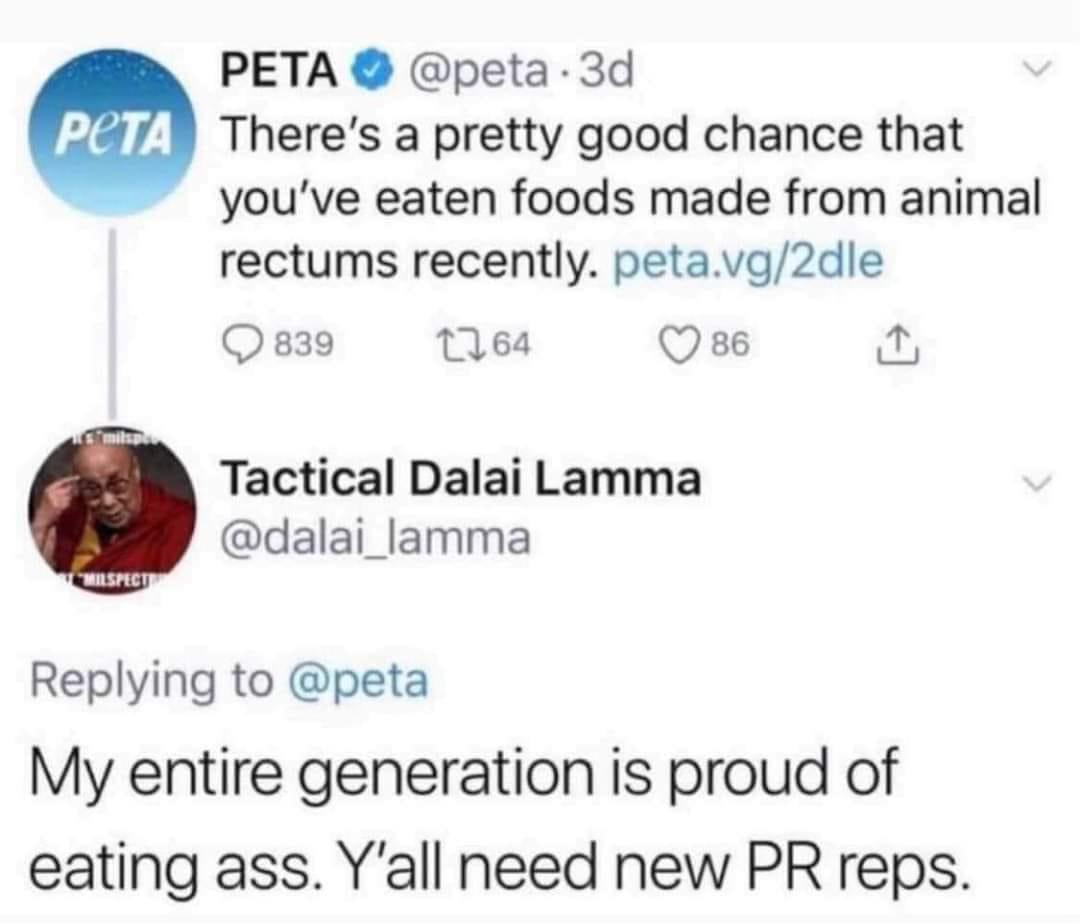Click the 839 replies count

pyautogui.click(x=297, y=346)
